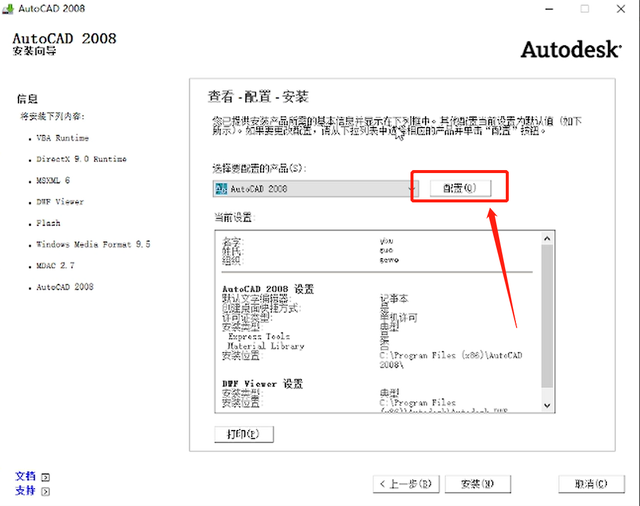Click the settings list scroll down arrow
640x506 pixels.
pos(547,405)
